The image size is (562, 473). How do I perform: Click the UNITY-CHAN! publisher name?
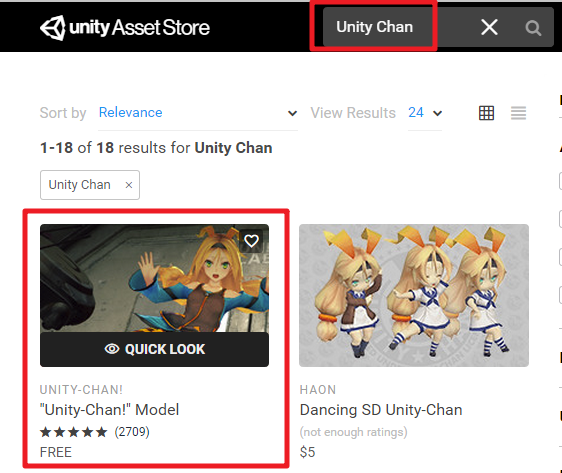[x=81, y=390]
